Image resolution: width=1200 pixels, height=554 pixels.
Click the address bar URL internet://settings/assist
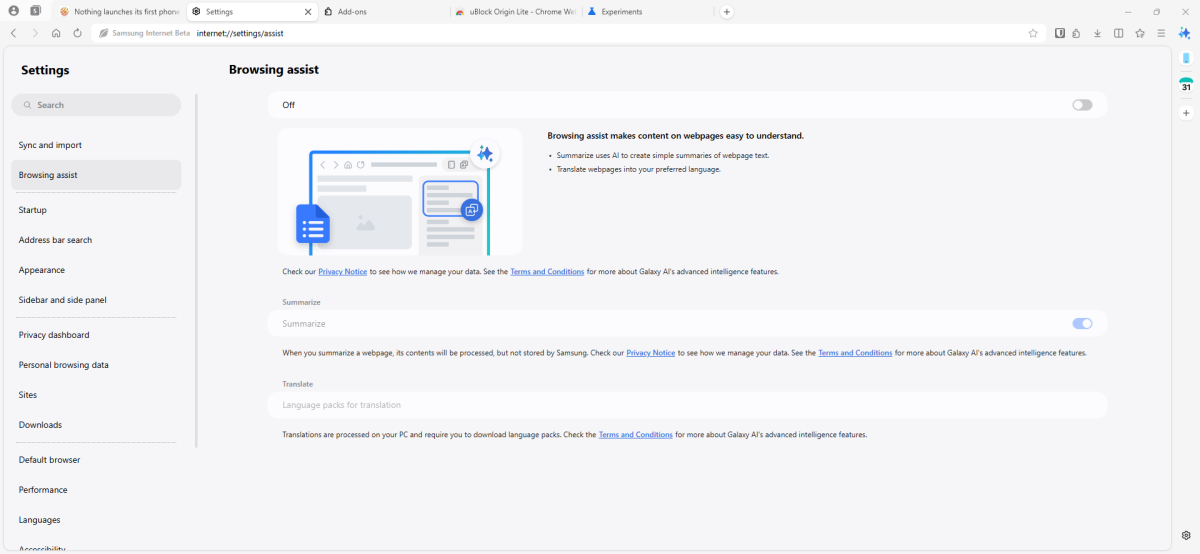pos(239,33)
